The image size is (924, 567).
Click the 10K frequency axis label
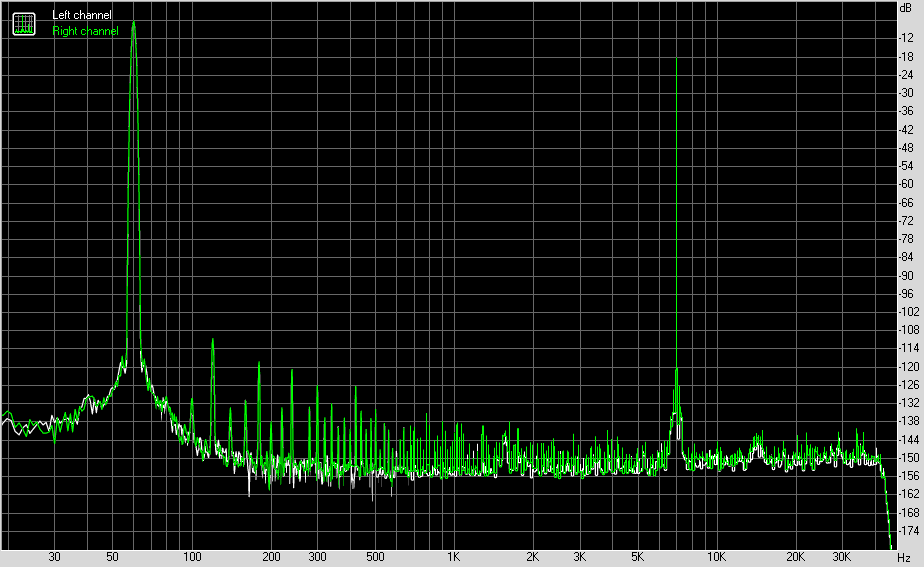tap(717, 557)
